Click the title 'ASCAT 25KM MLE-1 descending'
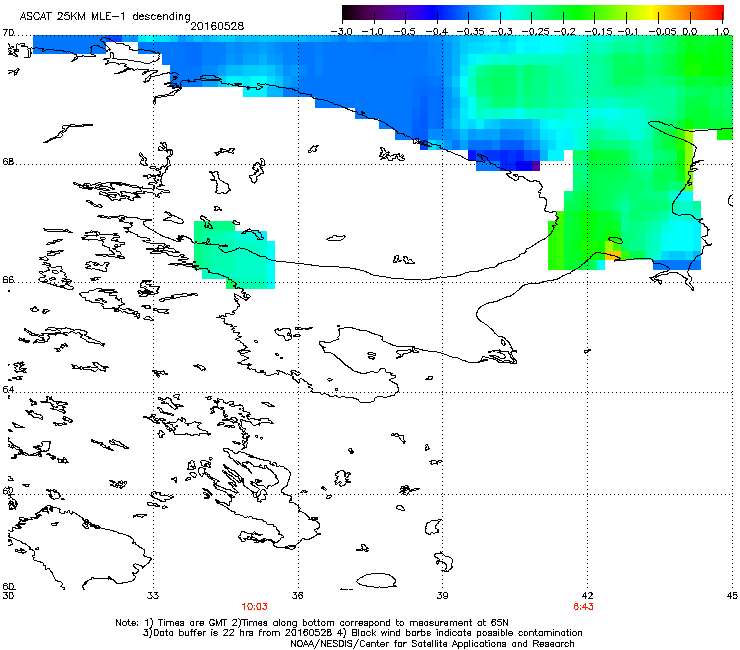Image resolution: width=740 pixels, height=650 pixels. (105, 16)
